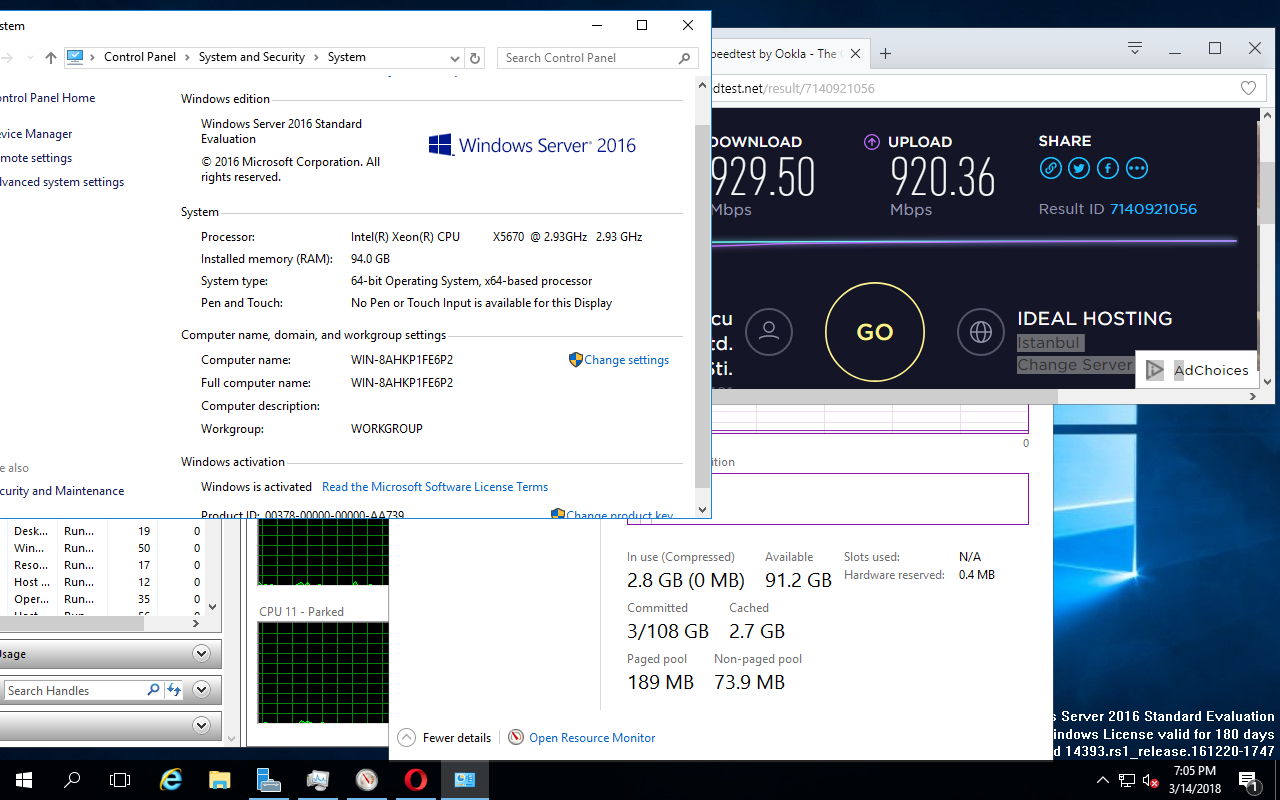Screen dimensions: 1280x800
Task: Switch to Opera browser in the taskbar
Action: click(416, 780)
